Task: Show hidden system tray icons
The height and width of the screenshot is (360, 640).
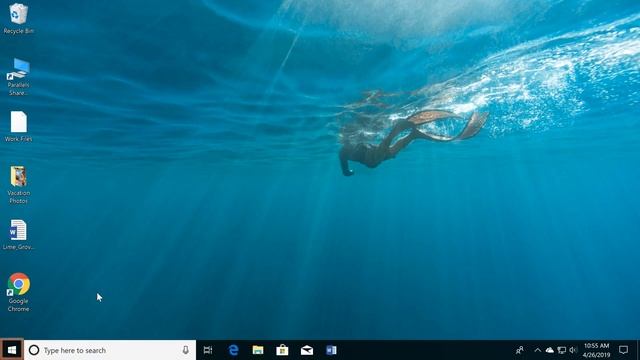Action: click(538, 350)
